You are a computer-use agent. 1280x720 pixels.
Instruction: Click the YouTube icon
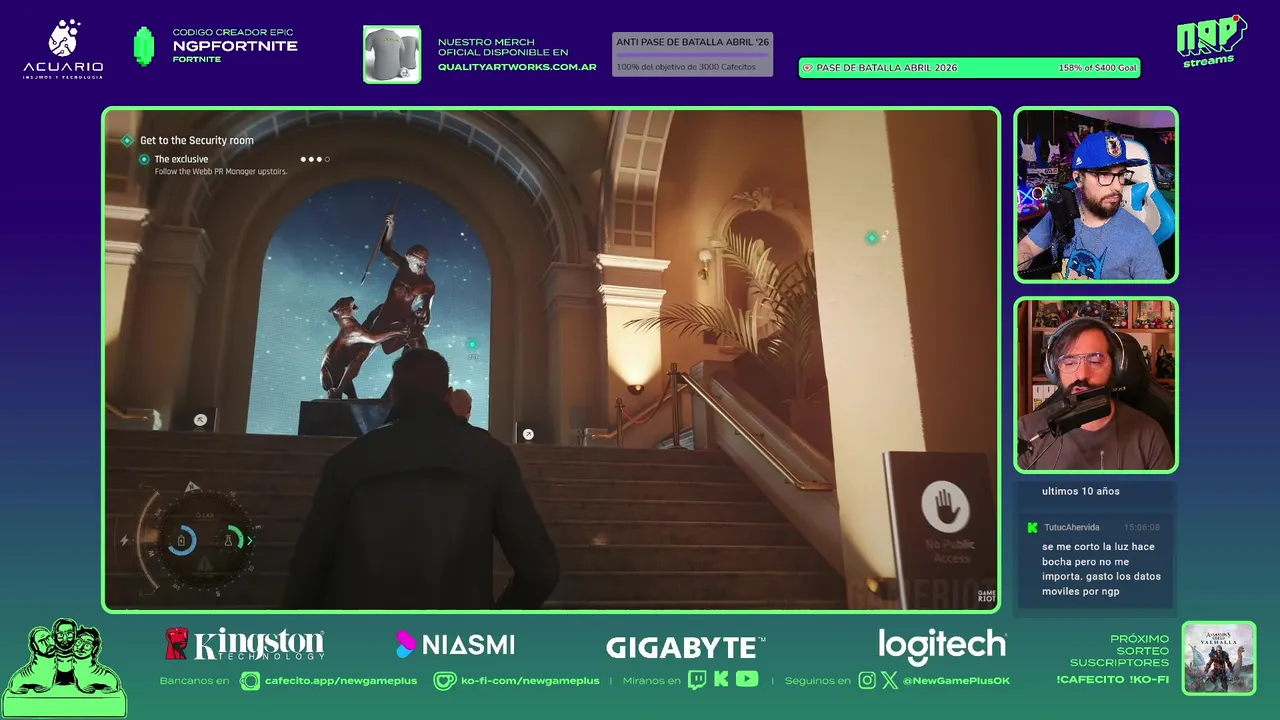747,680
